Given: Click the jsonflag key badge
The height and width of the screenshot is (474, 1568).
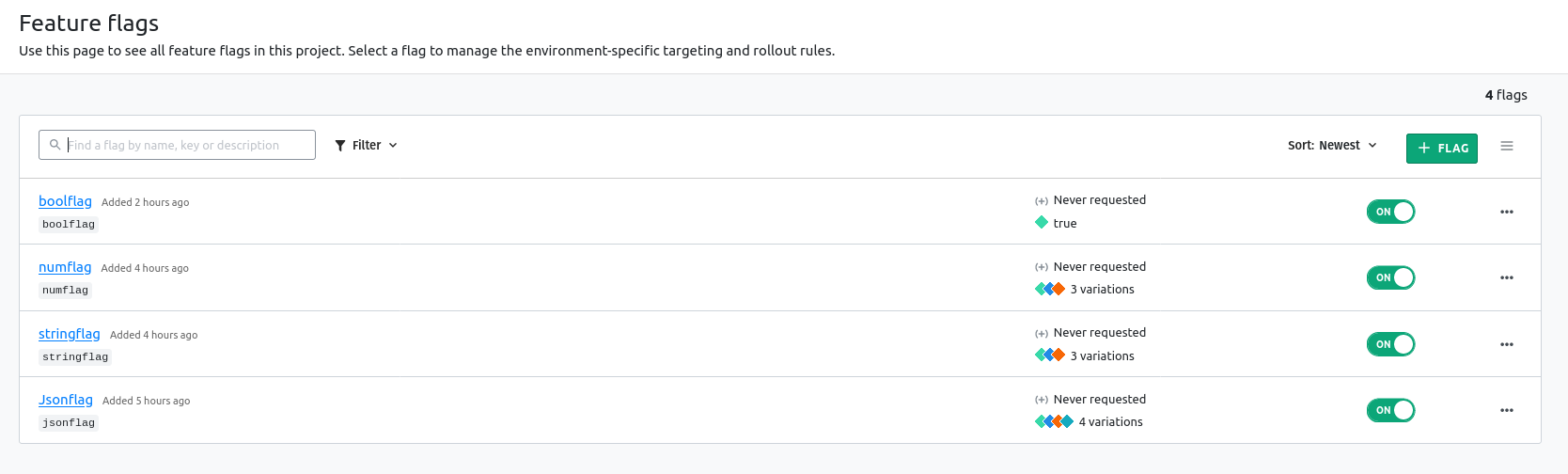Looking at the screenshot, I should pyautogui.click(x=69, y=423).
